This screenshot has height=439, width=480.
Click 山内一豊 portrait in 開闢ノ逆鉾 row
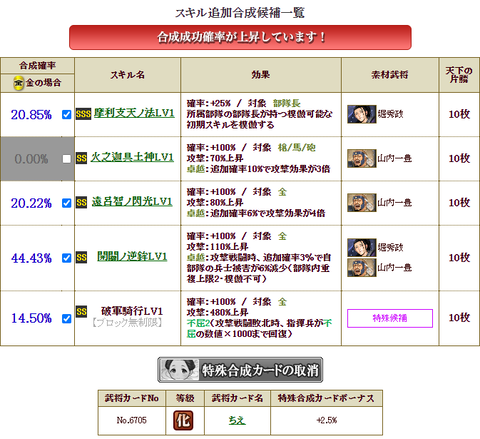click(x=362, y=268)
